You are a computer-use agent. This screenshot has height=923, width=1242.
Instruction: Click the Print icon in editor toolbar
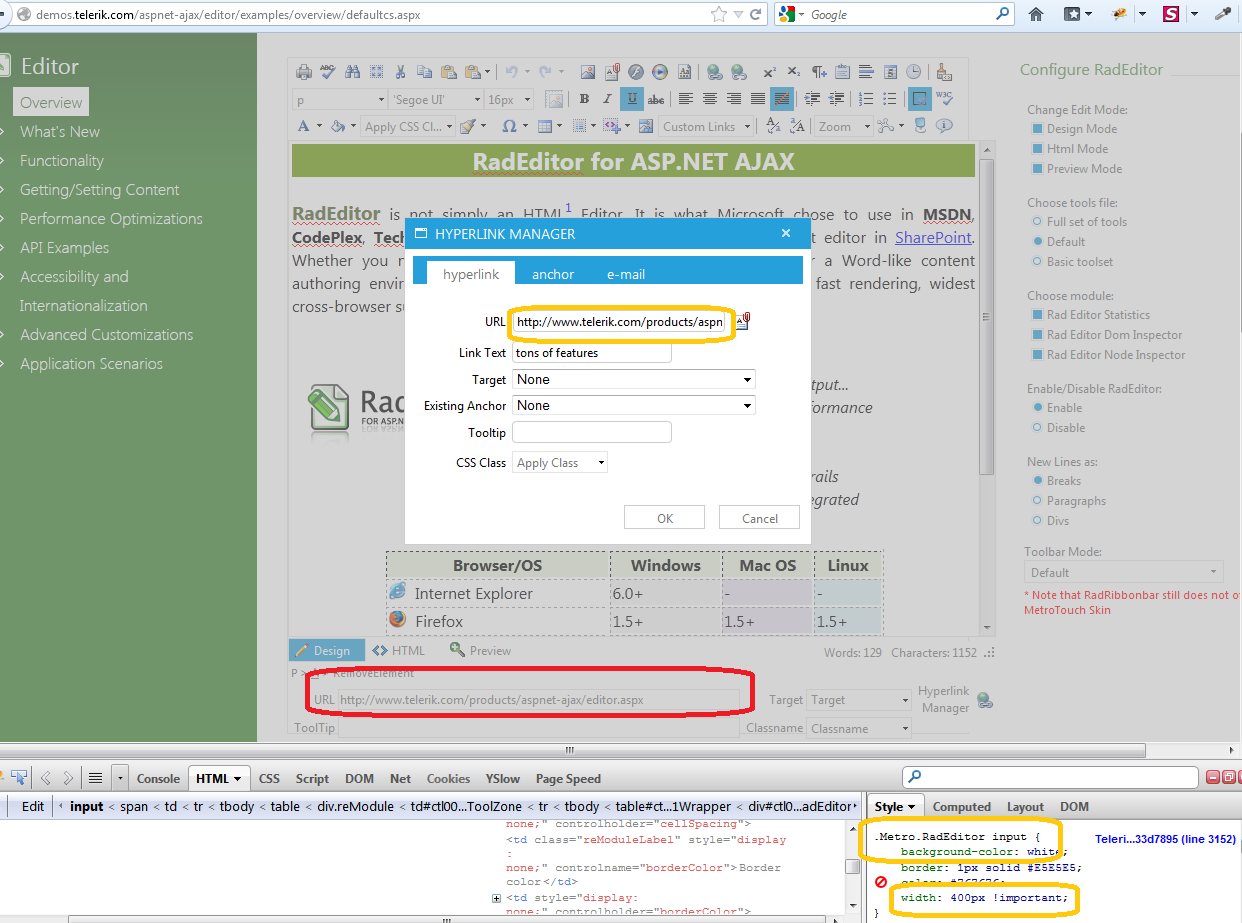304,72
